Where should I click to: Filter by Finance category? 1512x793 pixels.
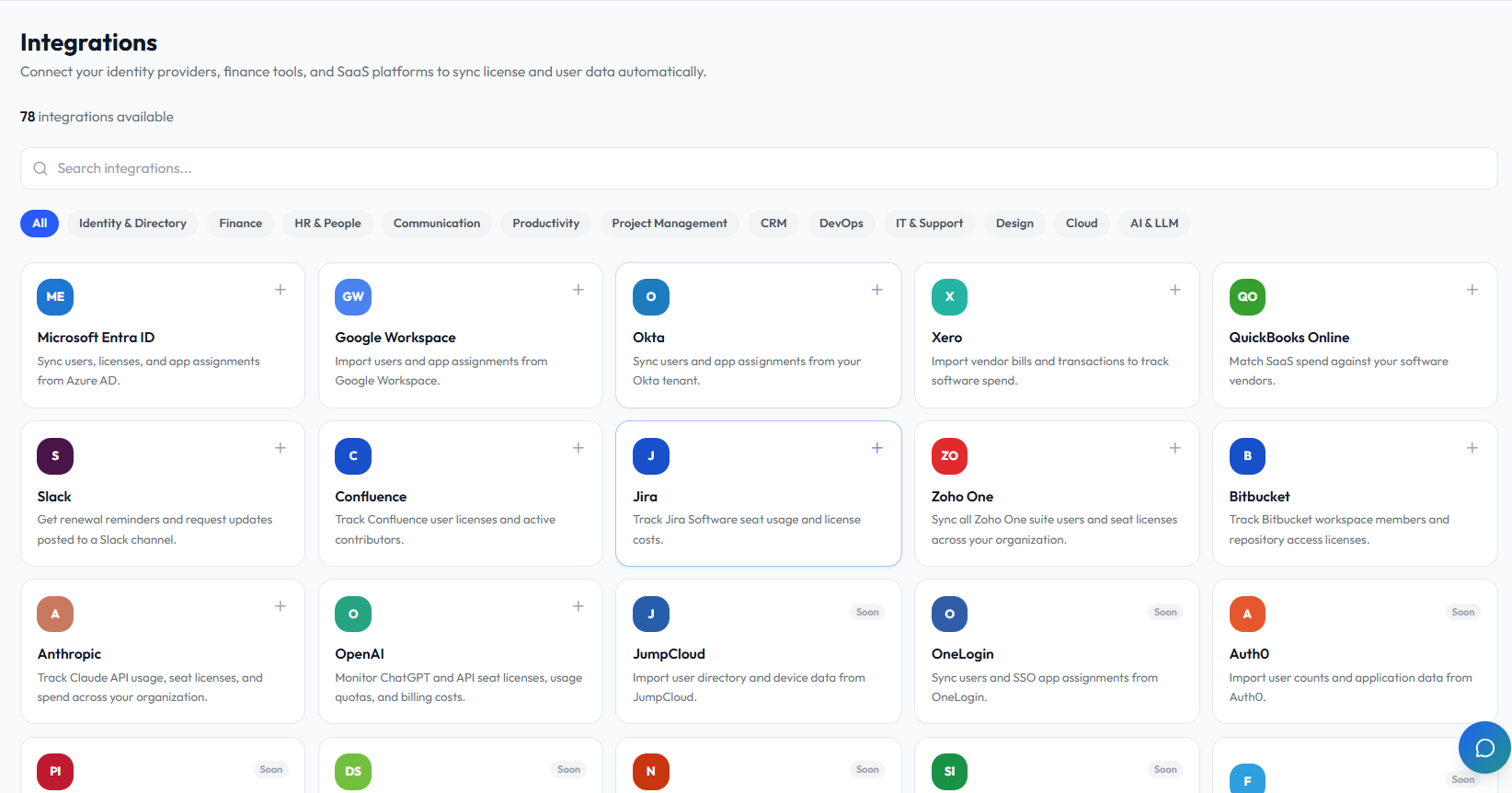241,224
